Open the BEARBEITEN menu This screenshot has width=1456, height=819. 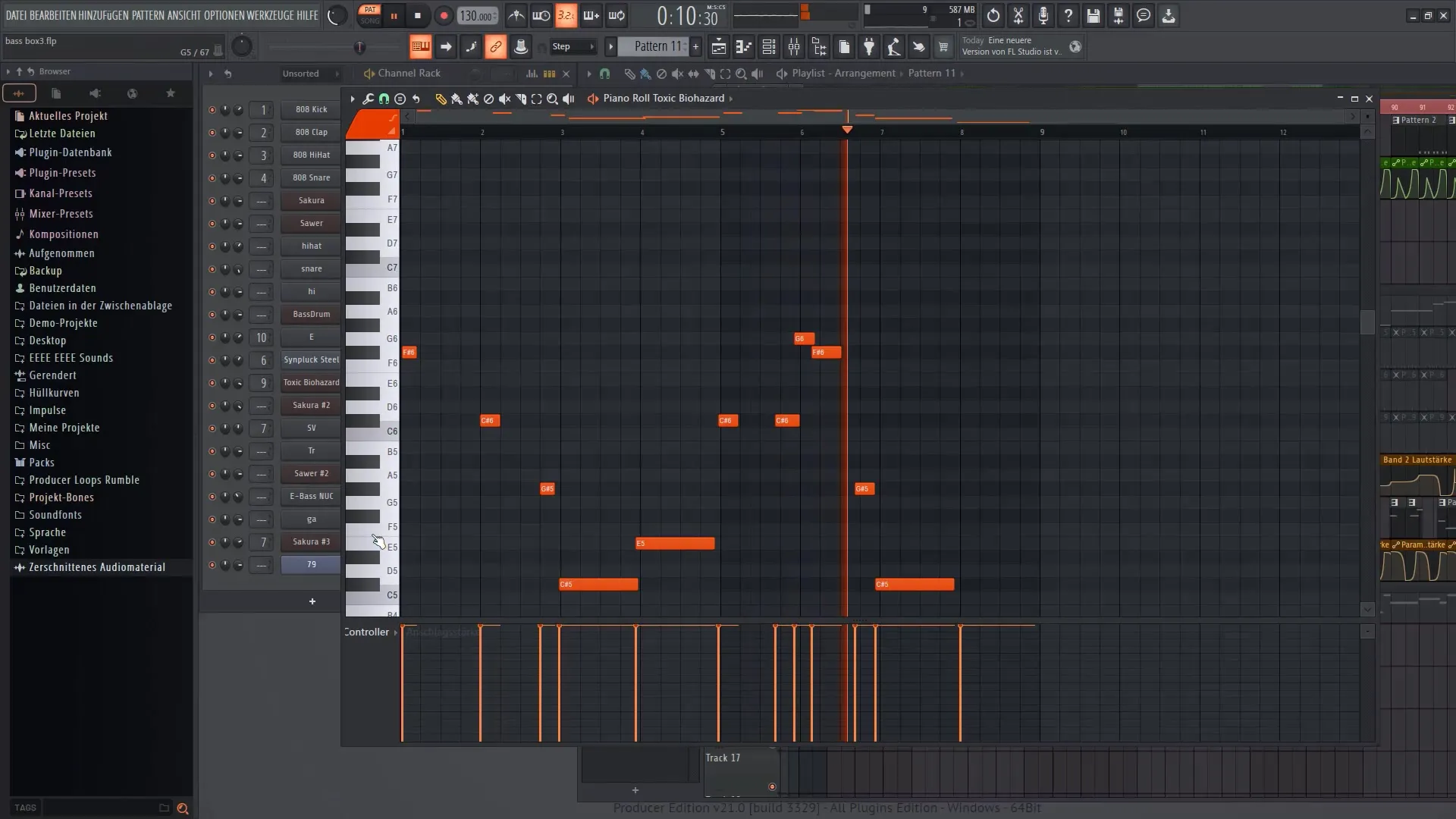point(54,15)
